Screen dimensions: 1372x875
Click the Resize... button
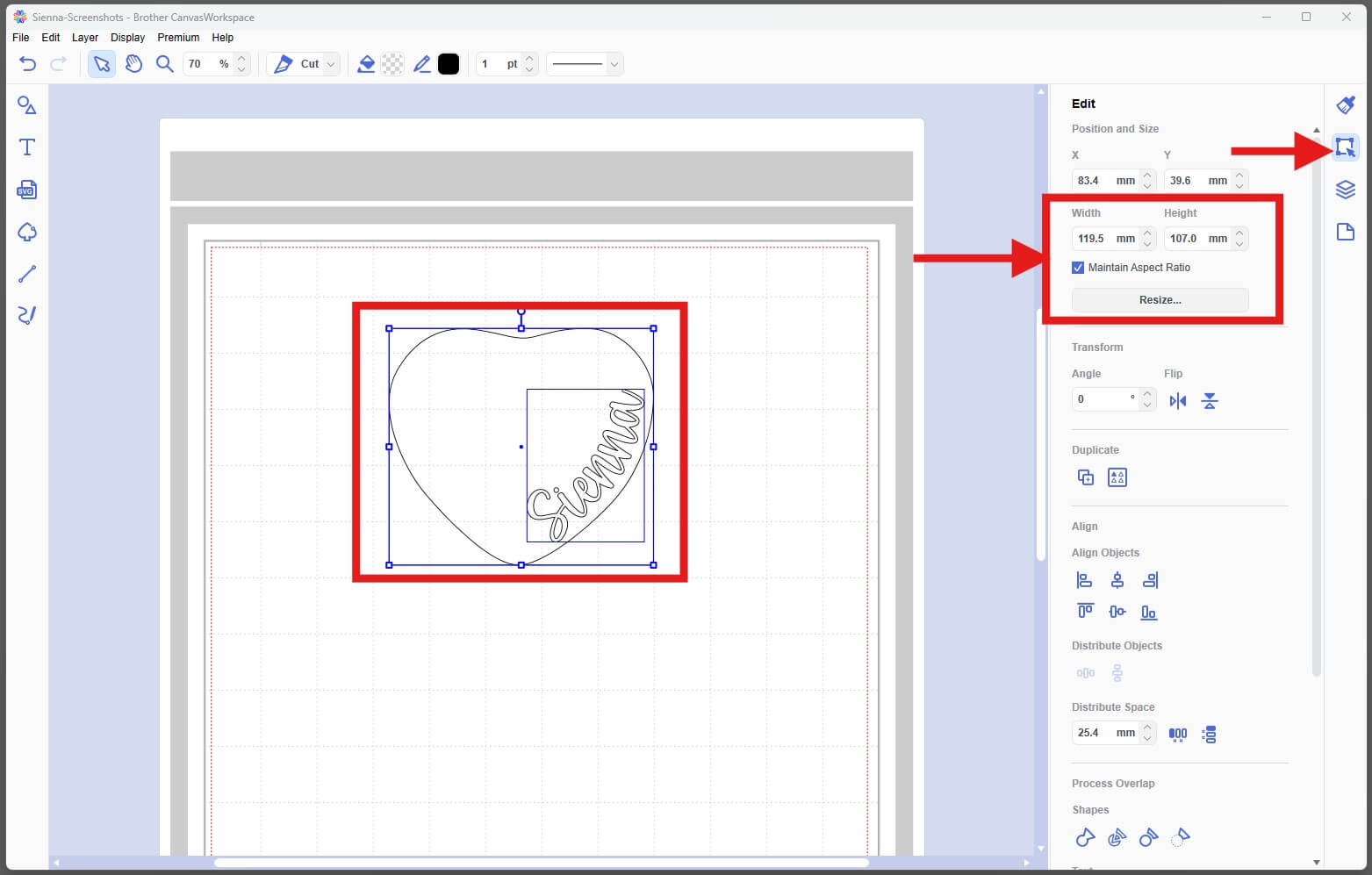pos(1160,300)
